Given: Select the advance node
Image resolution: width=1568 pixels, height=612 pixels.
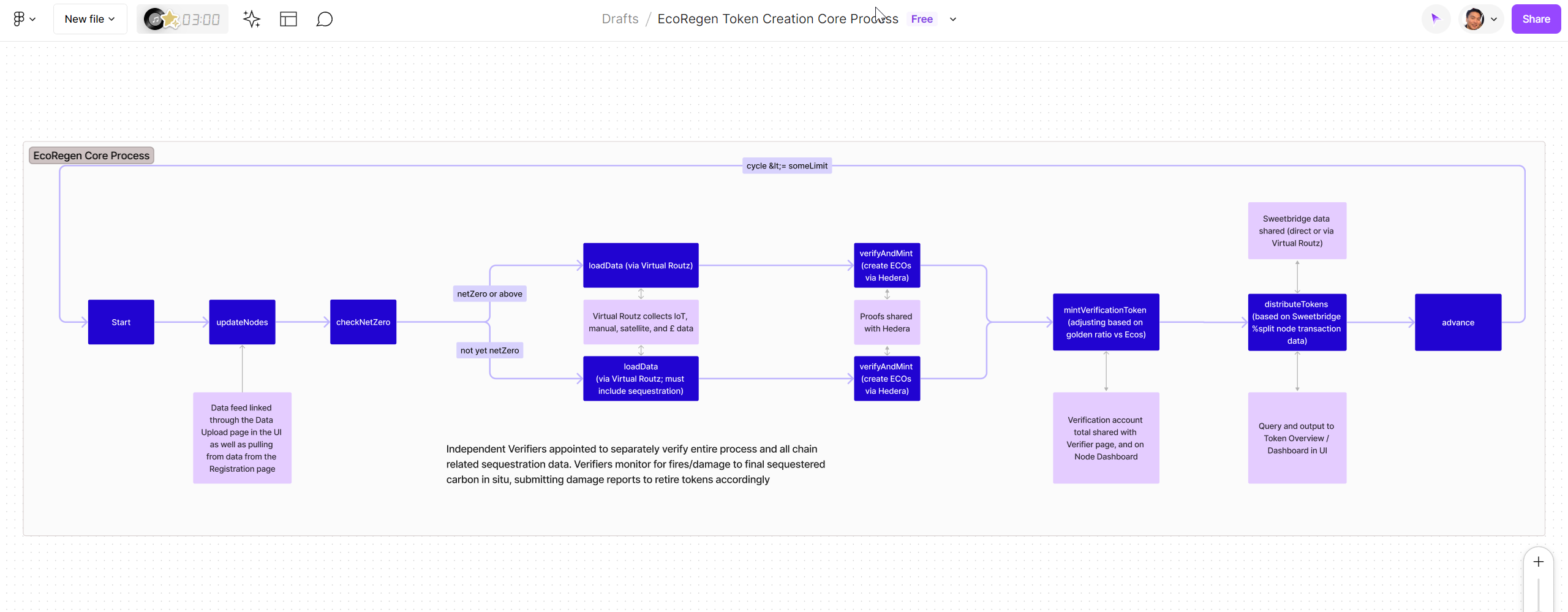Looking at the screenshot, I should pyautogui.click(x=1458, y=322).
